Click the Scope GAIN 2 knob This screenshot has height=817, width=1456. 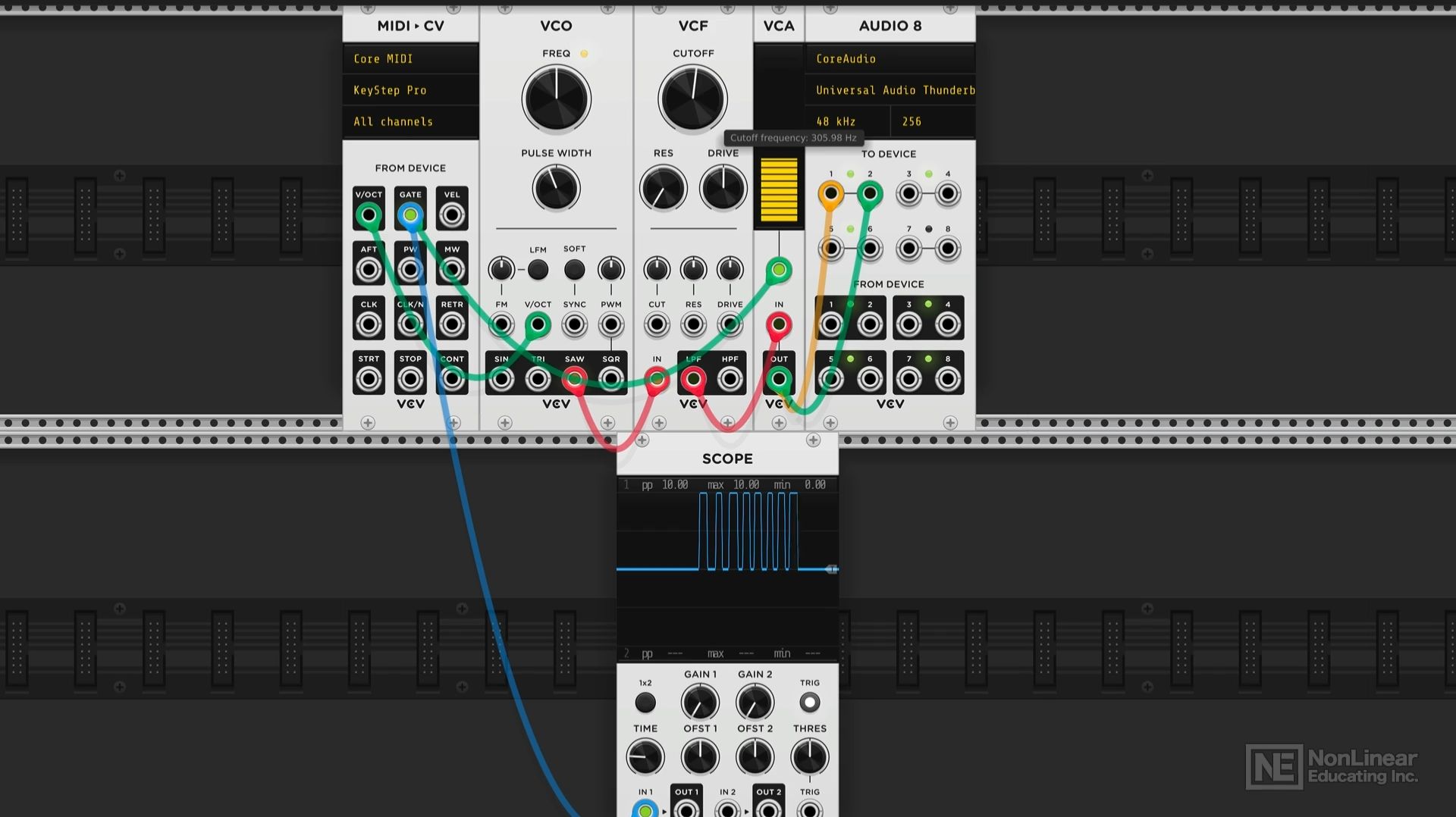755,703
